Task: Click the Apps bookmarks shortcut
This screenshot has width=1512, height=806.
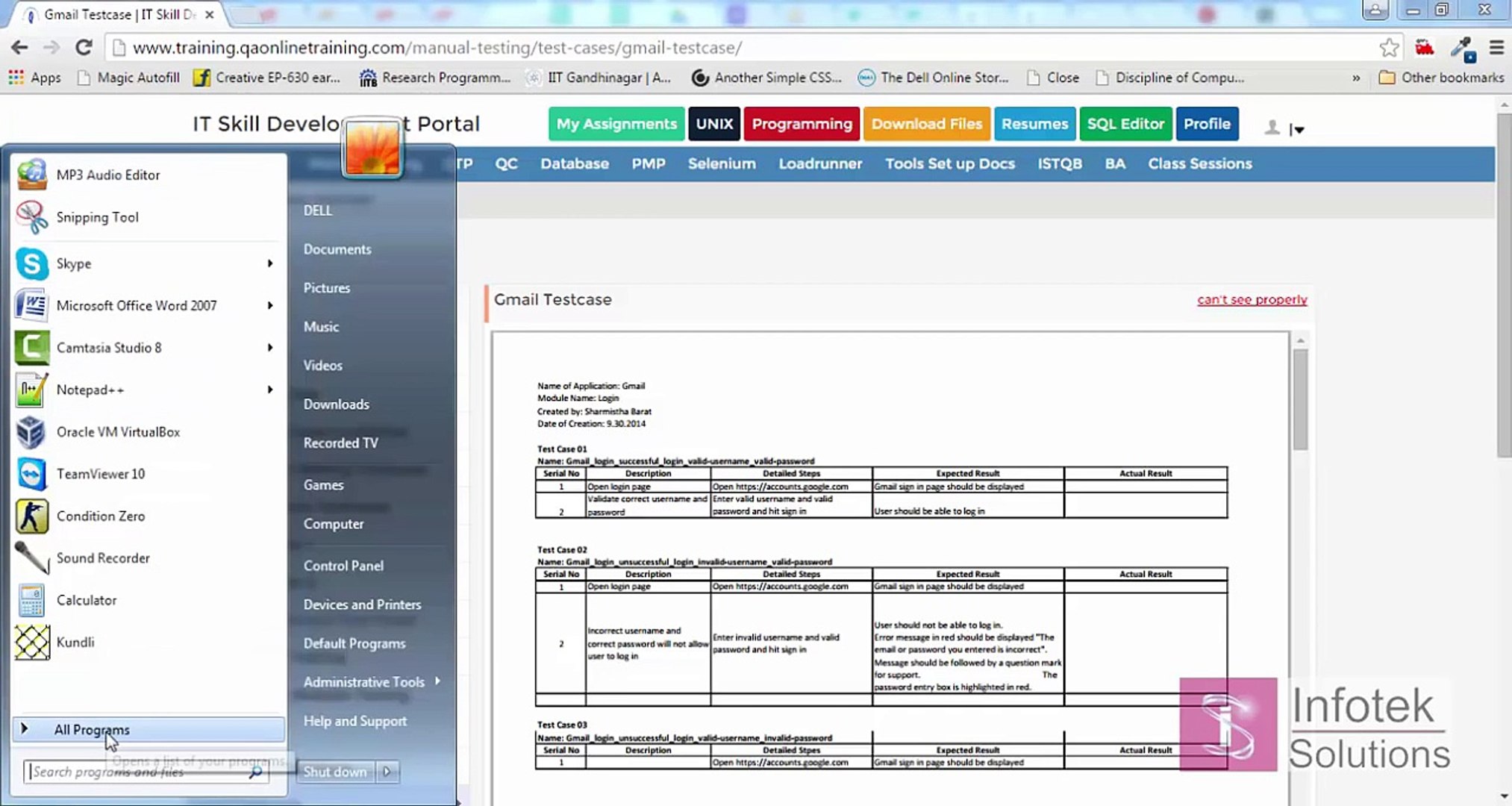Action: [34, 78]
